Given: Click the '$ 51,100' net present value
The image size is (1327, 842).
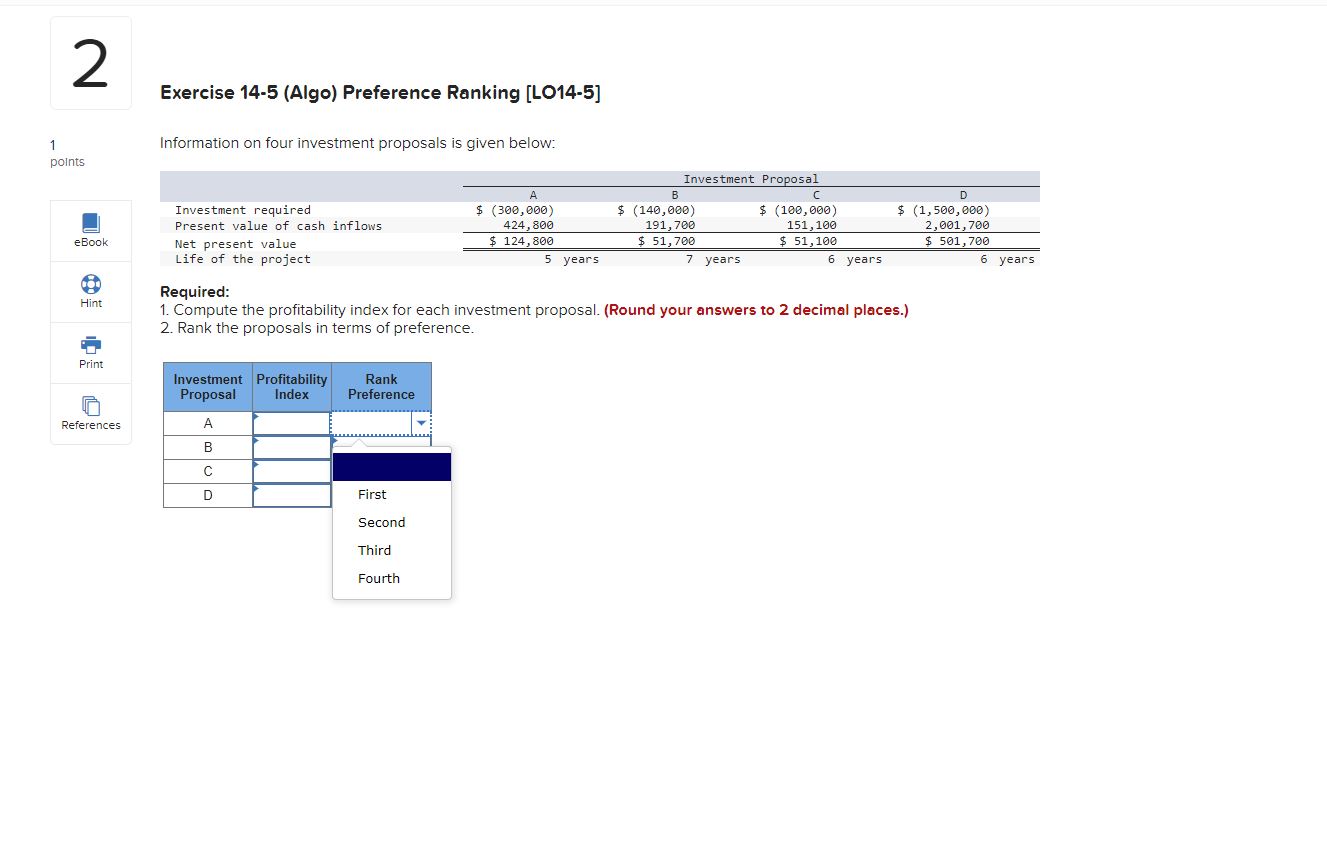Looking at the screenshot, I should point(809,241).
